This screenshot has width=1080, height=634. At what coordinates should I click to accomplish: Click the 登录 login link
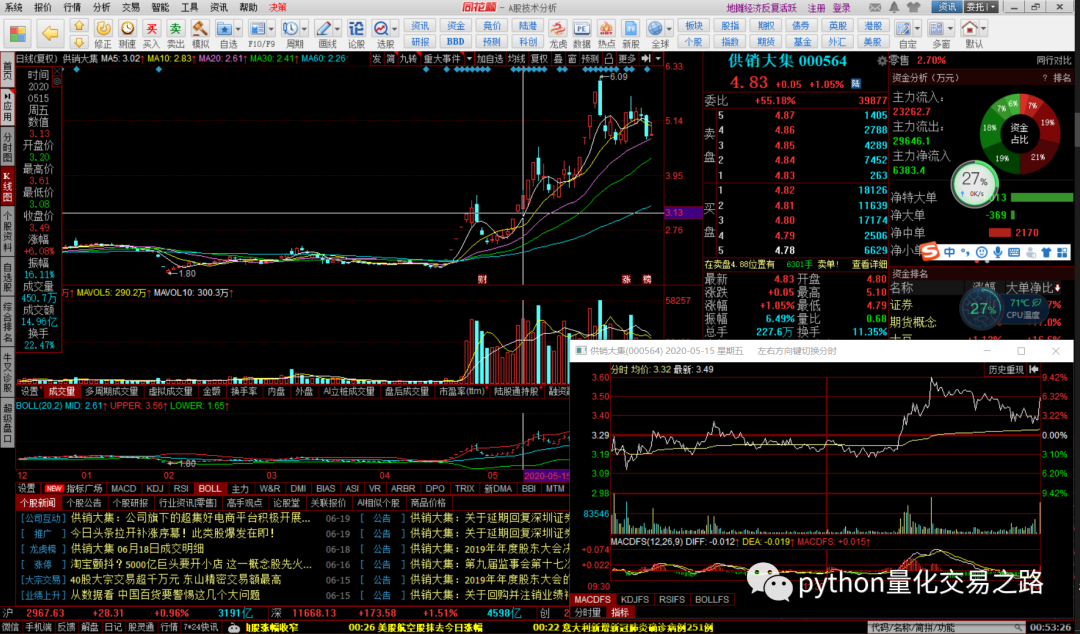tap(842, 8)
